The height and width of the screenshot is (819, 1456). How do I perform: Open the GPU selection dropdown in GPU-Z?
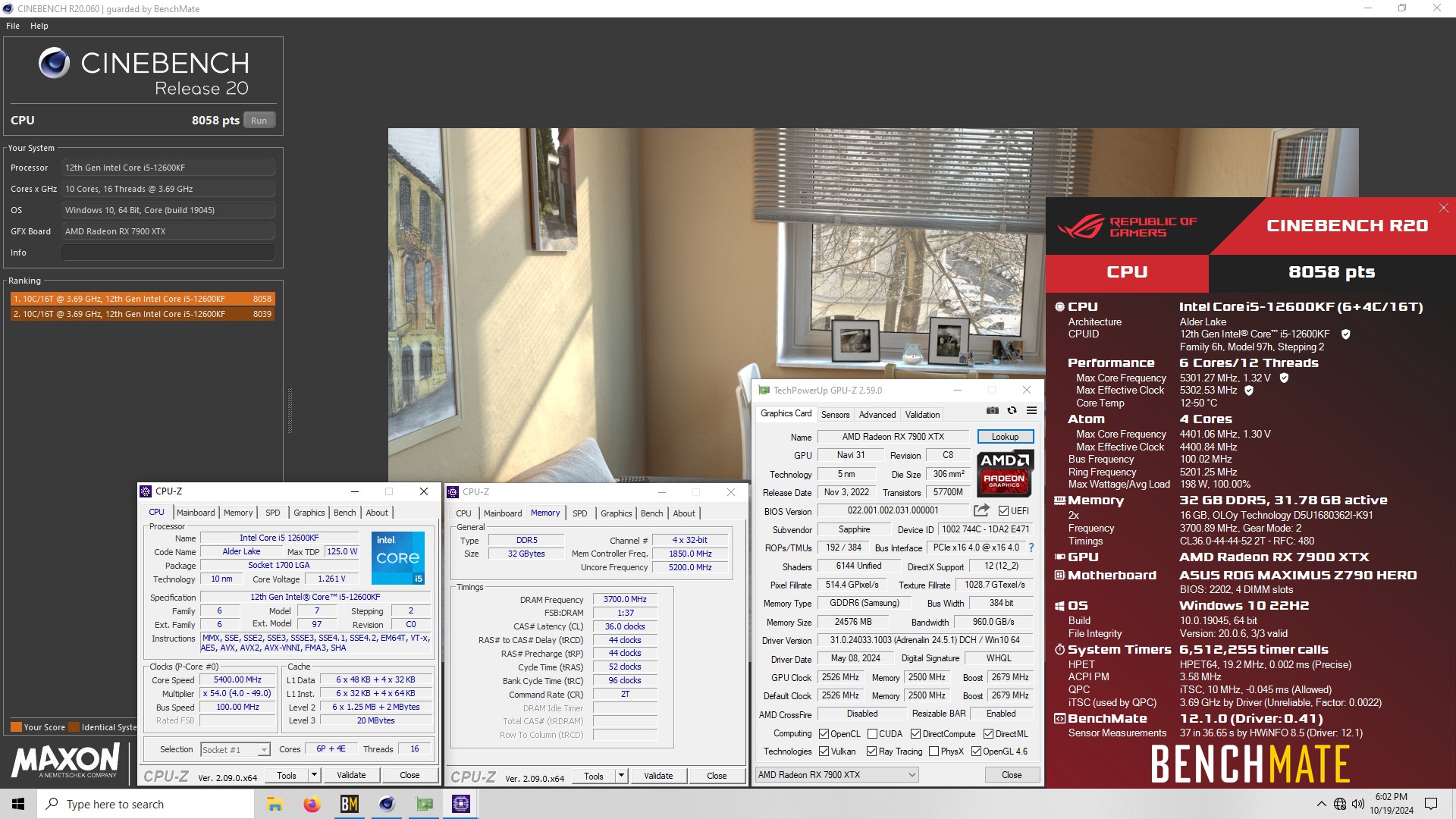(x=837, y=775)
